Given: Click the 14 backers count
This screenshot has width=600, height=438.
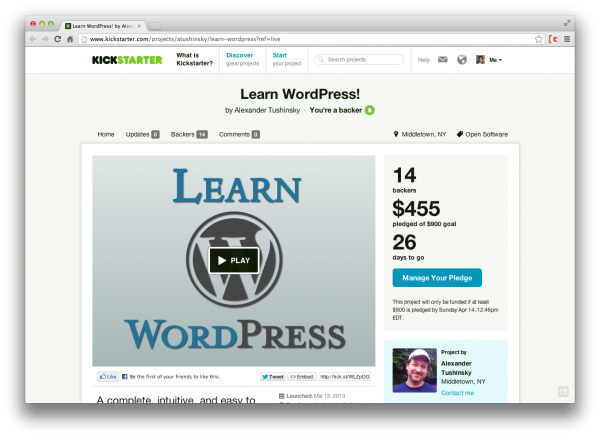Looking at the screenshot, I should 404,175.
